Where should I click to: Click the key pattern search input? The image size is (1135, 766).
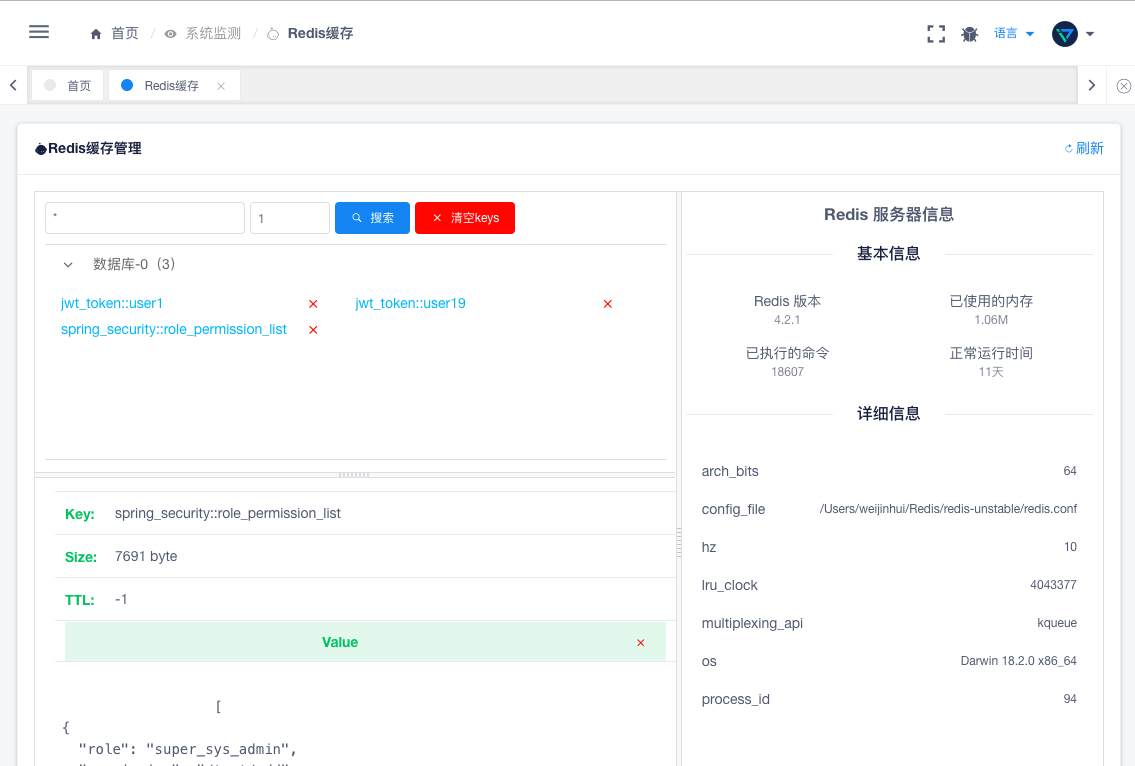[x=145, y=218]
